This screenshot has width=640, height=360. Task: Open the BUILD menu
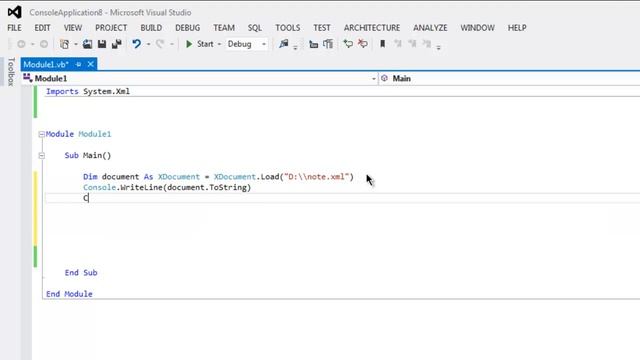point(151,28)
